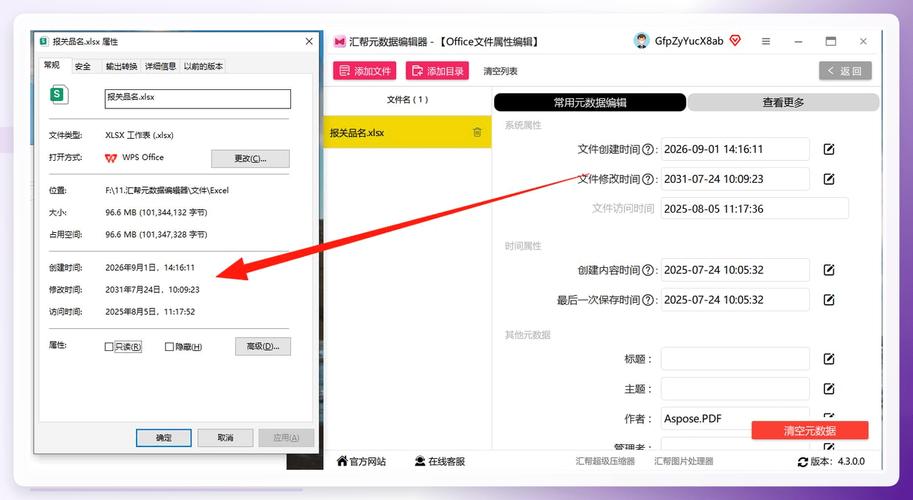Open the 官方网站 link
Image resolution: width=913 pixels, height=500 pixels.
(x=361, y=462)
